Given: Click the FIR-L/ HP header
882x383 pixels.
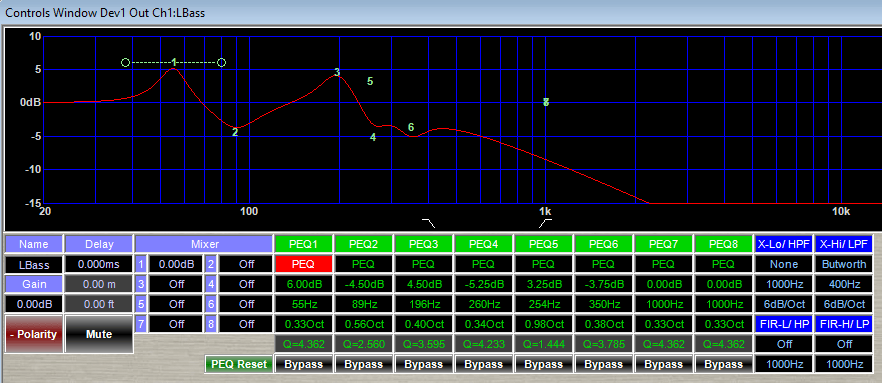Looking at the screenshot, I should coord(784,324).
